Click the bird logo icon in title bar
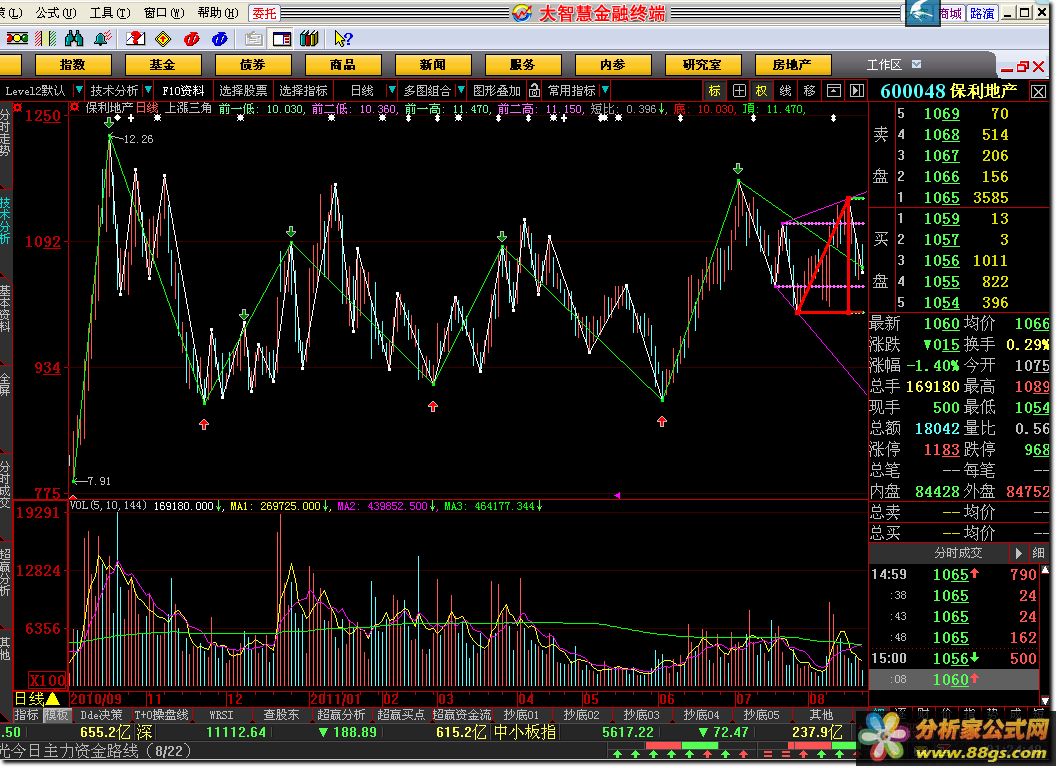The height and width of the screenshot is (768, 1058). coord(921,13)
